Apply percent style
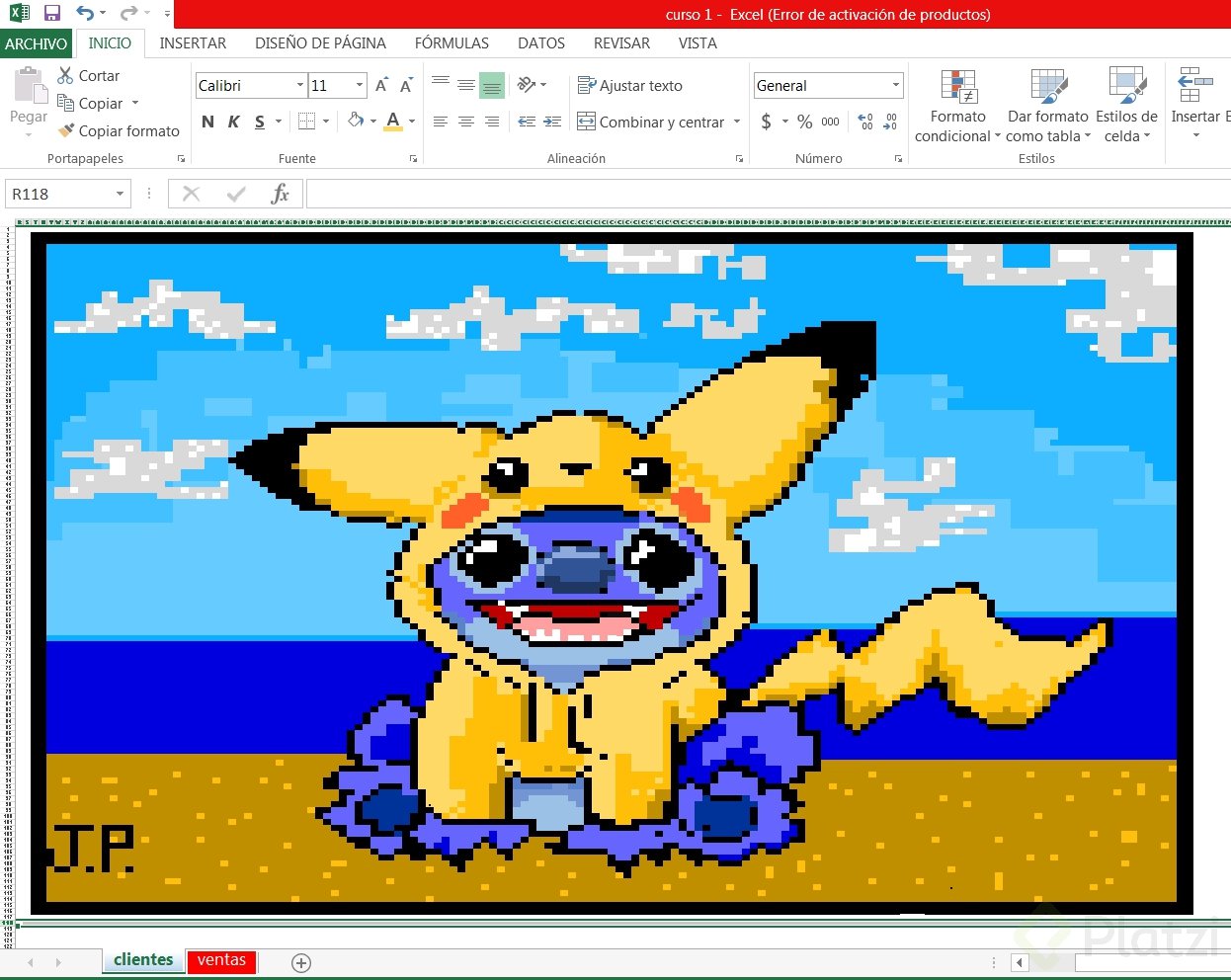Image resolution: width=1231 pixels, height=980 pixels. pos(805,122)
